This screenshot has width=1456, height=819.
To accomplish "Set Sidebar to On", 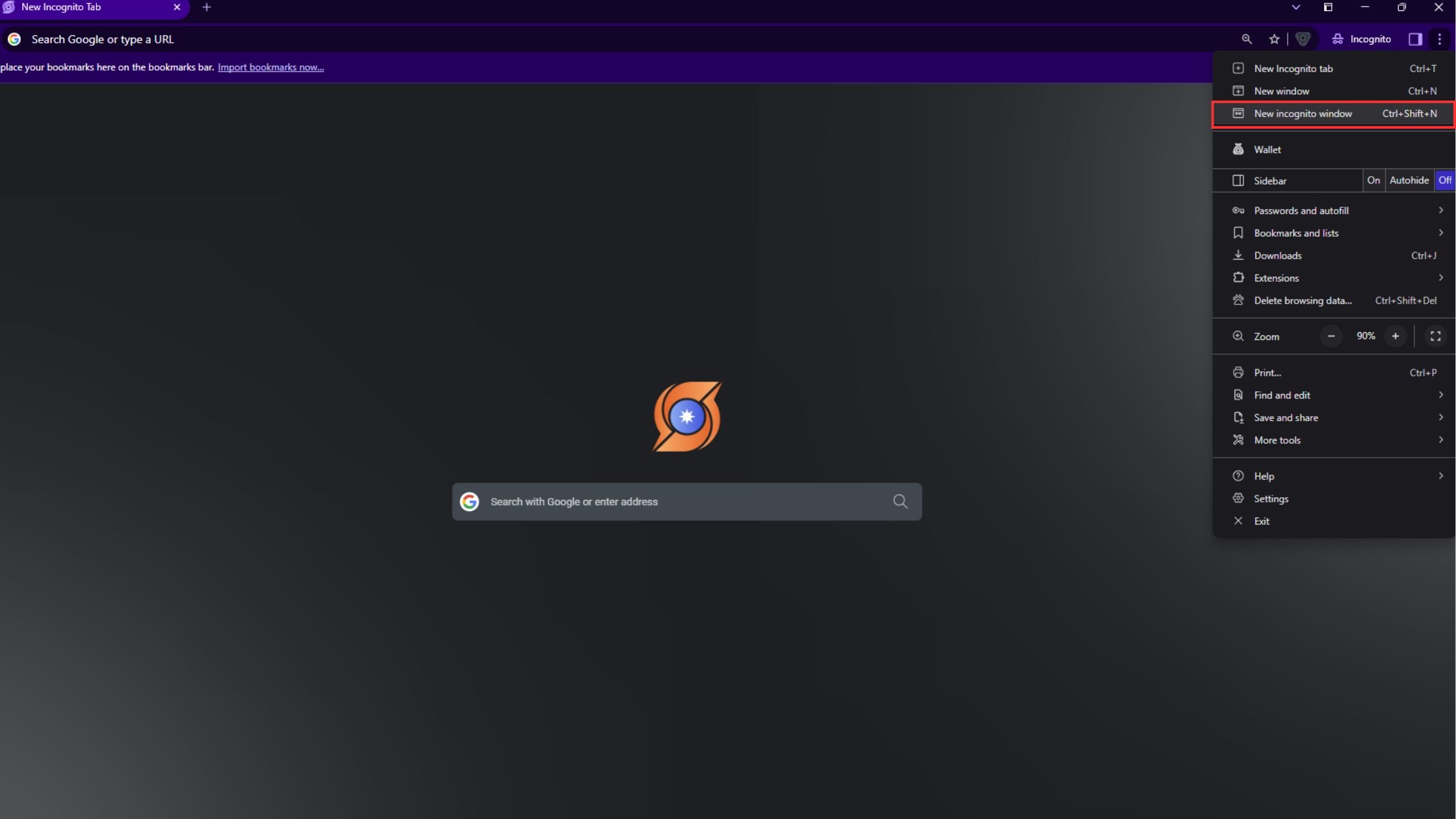I will (1373, 180).
